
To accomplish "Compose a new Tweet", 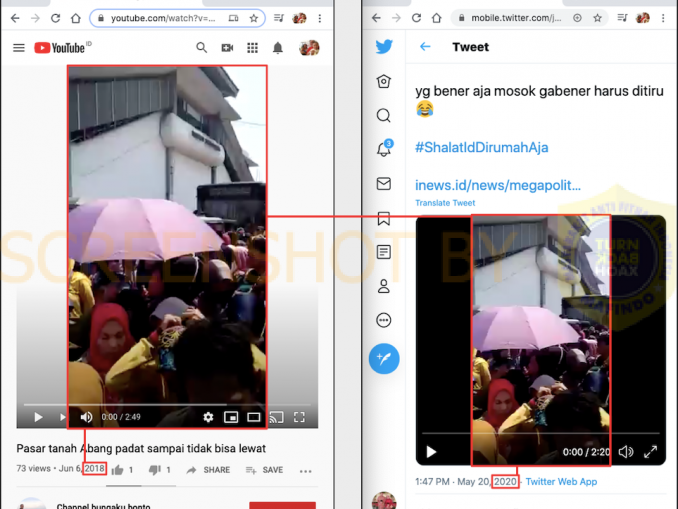I will click(384, 359).
